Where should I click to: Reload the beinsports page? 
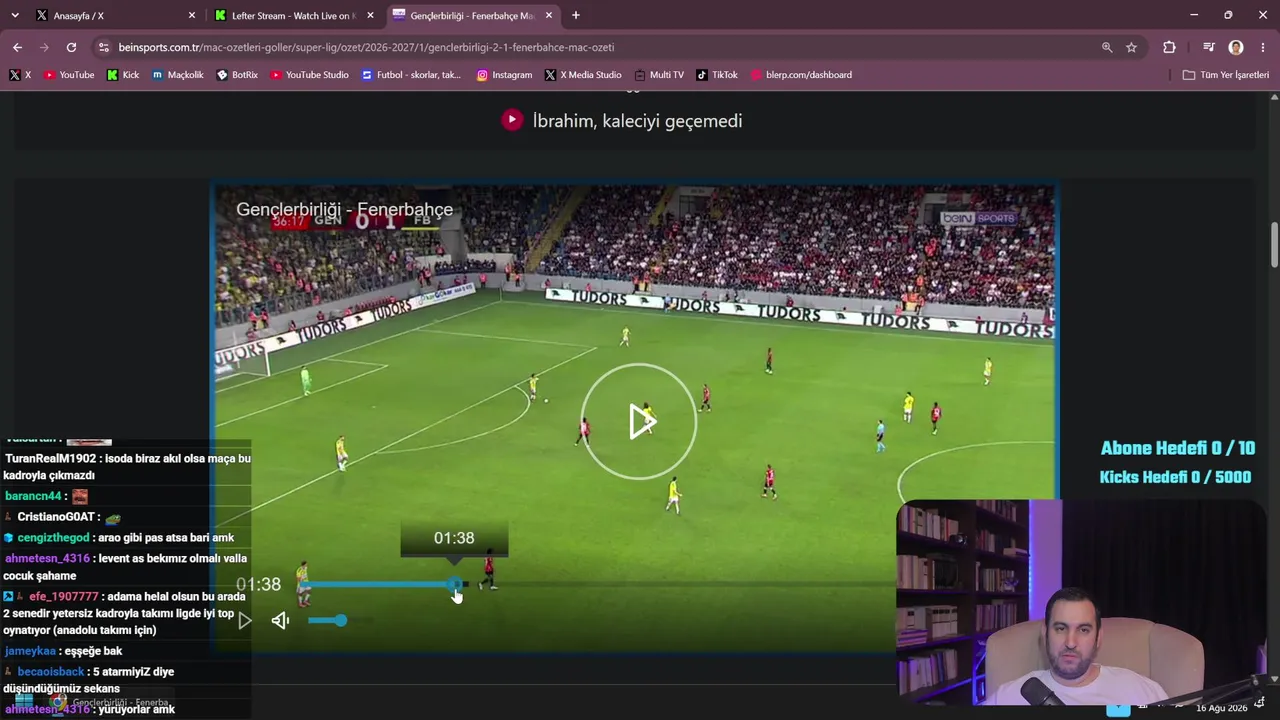pyautogui.click(x=71, y=47)
